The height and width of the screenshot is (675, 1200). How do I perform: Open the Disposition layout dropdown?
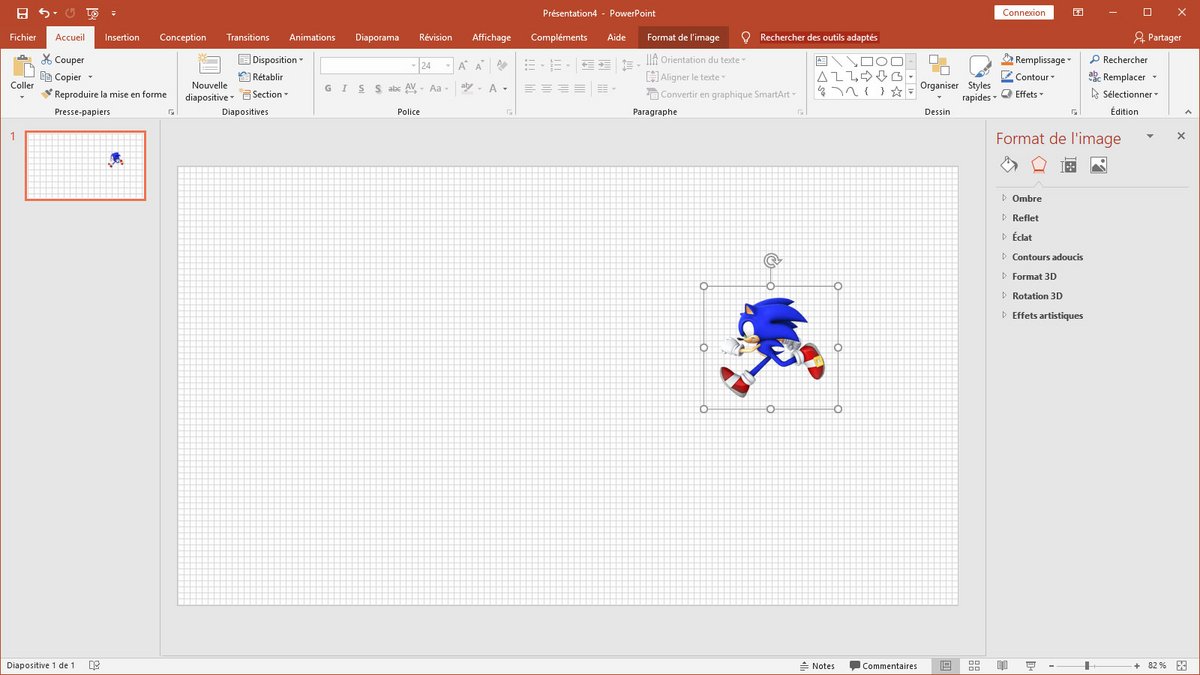click(x=271, y=60)
